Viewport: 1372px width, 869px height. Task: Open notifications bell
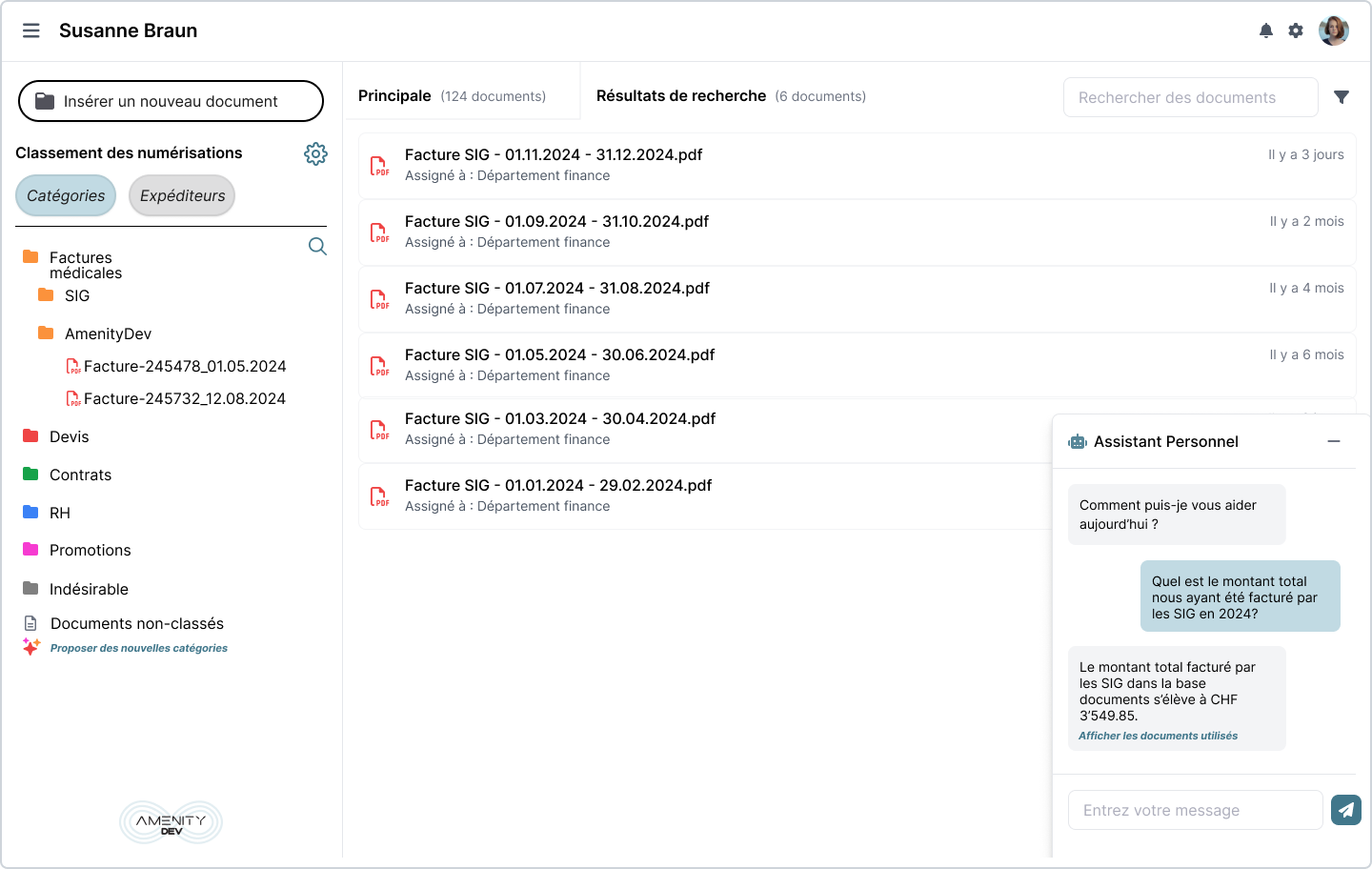tap(1265, 30)
